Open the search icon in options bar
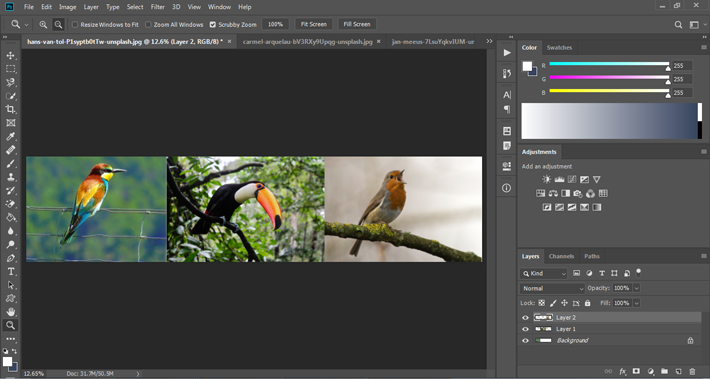Viewport: 710px width, 379px height. click(x=678, y=25)
